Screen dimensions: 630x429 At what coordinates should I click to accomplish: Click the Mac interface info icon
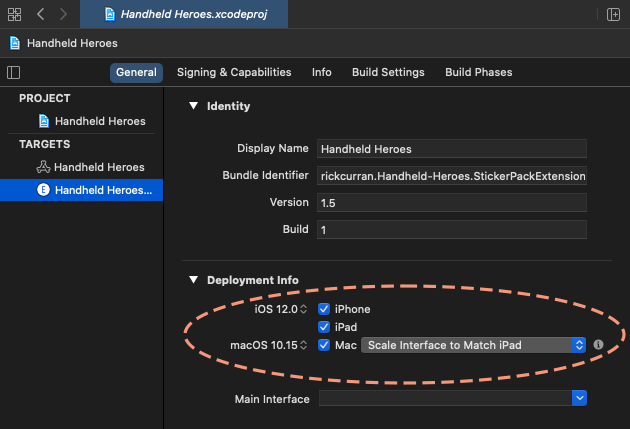point(598,345)
